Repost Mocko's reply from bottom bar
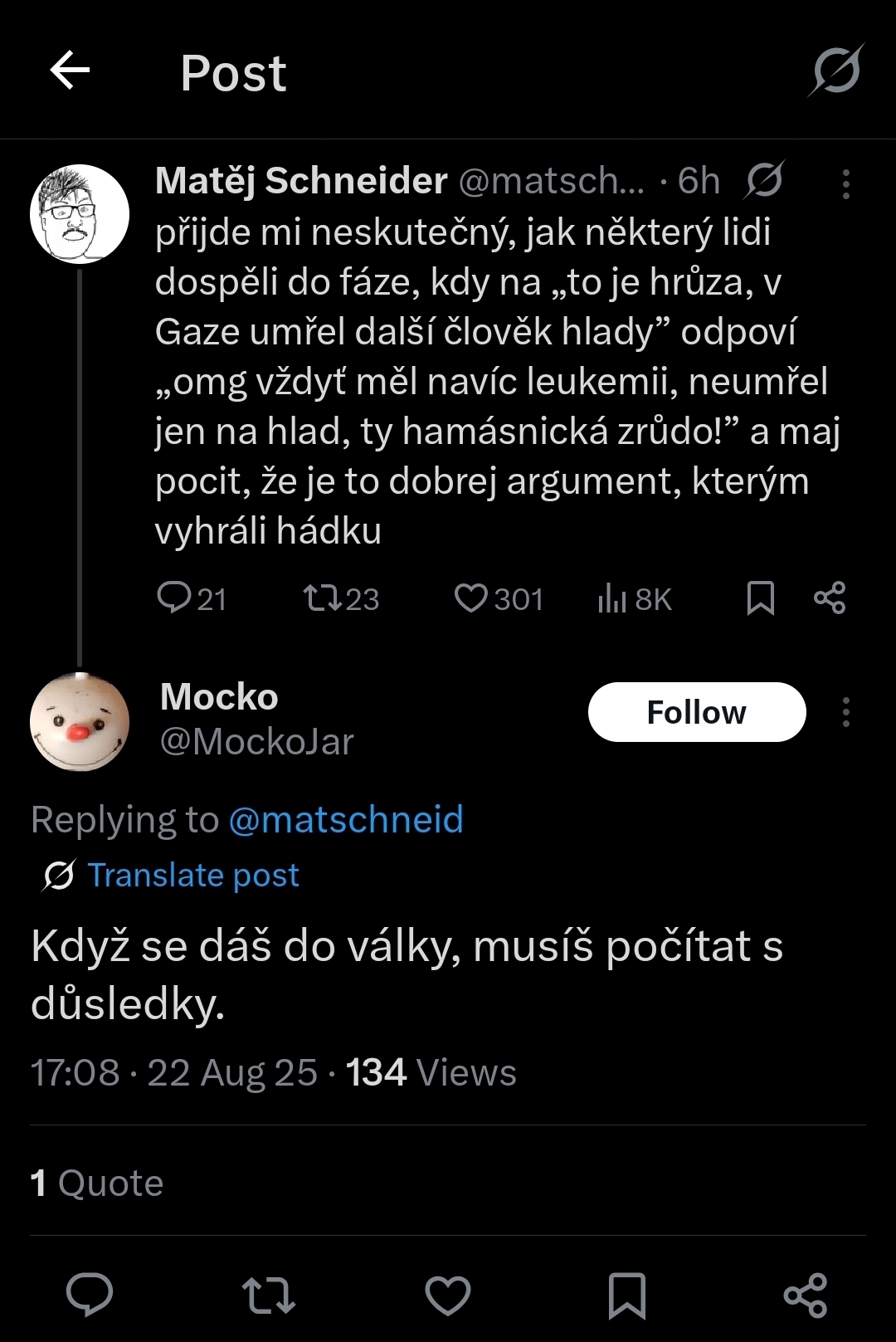Image resolution: width=896 pixels, height=1342 pixels. click(269, 1296)
